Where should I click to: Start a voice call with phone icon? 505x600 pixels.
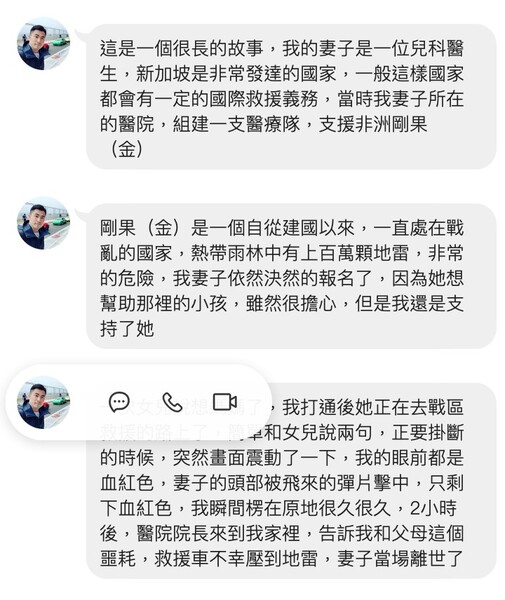(172, 402)
